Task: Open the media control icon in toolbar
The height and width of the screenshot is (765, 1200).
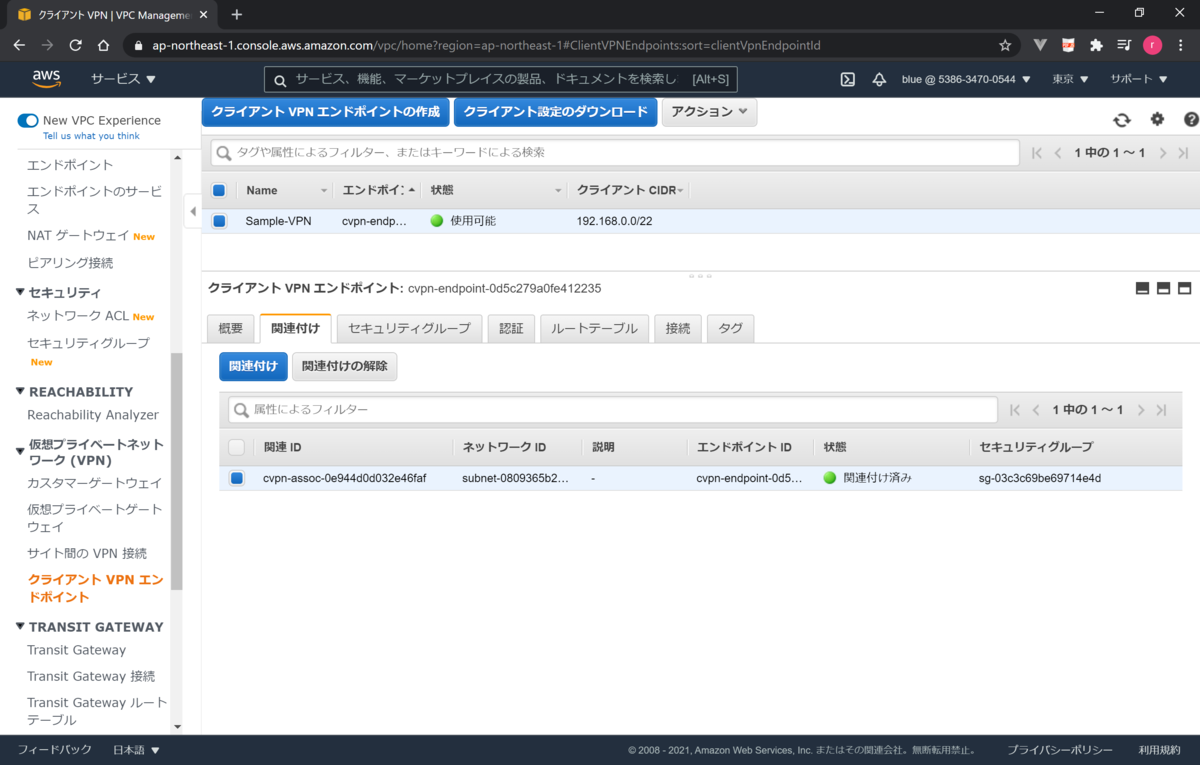Action: pos(1124,45)
